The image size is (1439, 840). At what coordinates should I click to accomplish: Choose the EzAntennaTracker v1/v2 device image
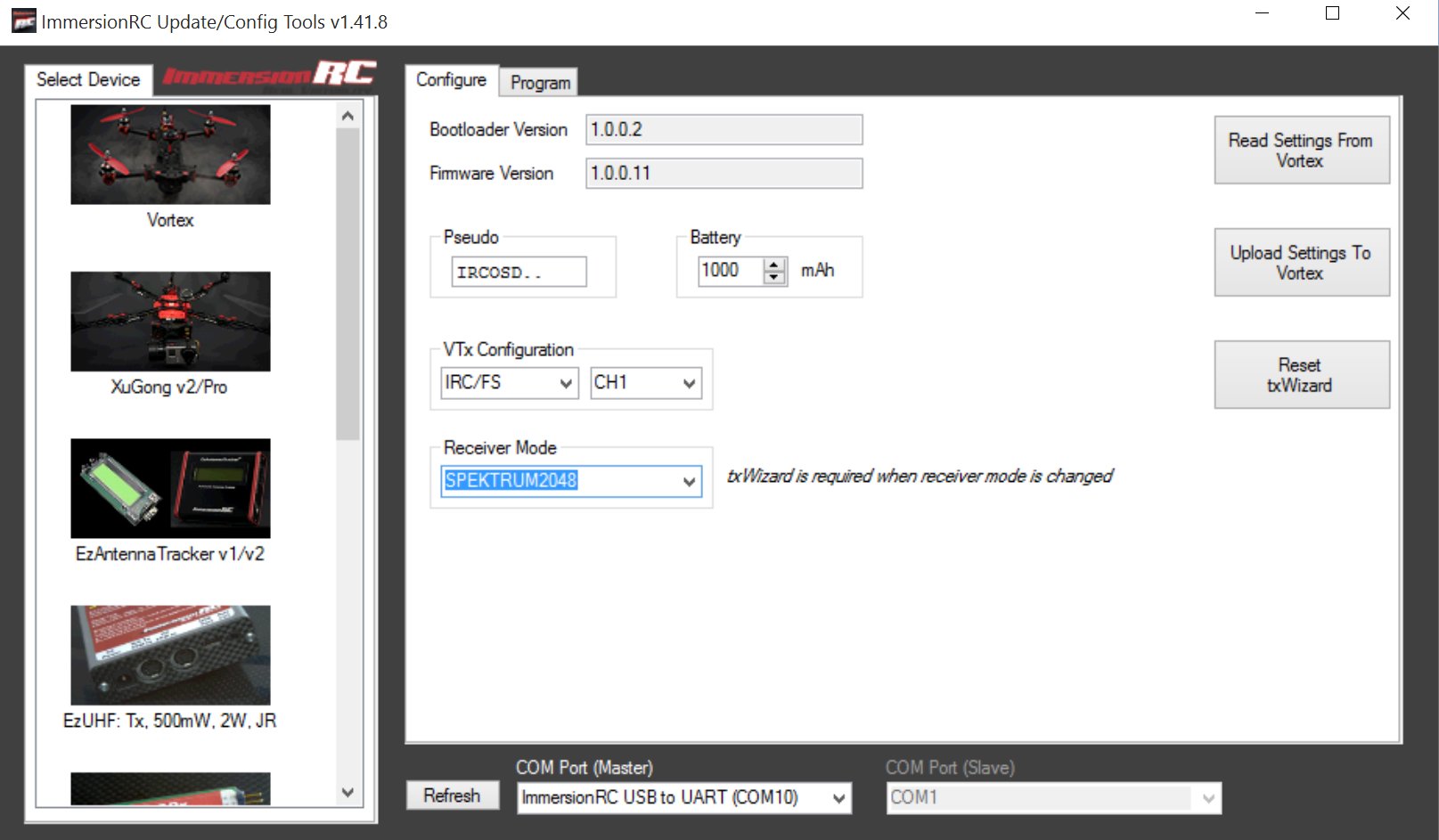coord(170,488)
